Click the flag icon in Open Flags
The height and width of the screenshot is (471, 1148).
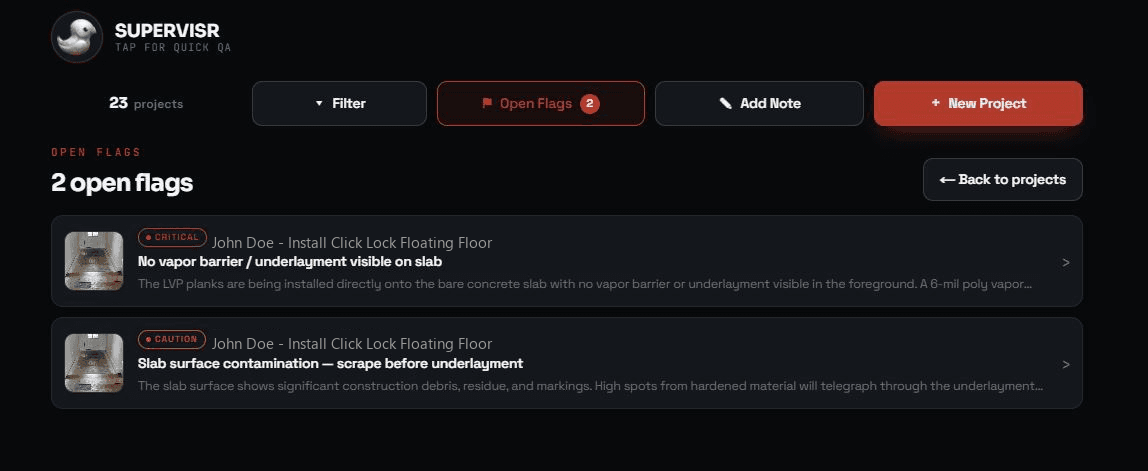point(487,103)
